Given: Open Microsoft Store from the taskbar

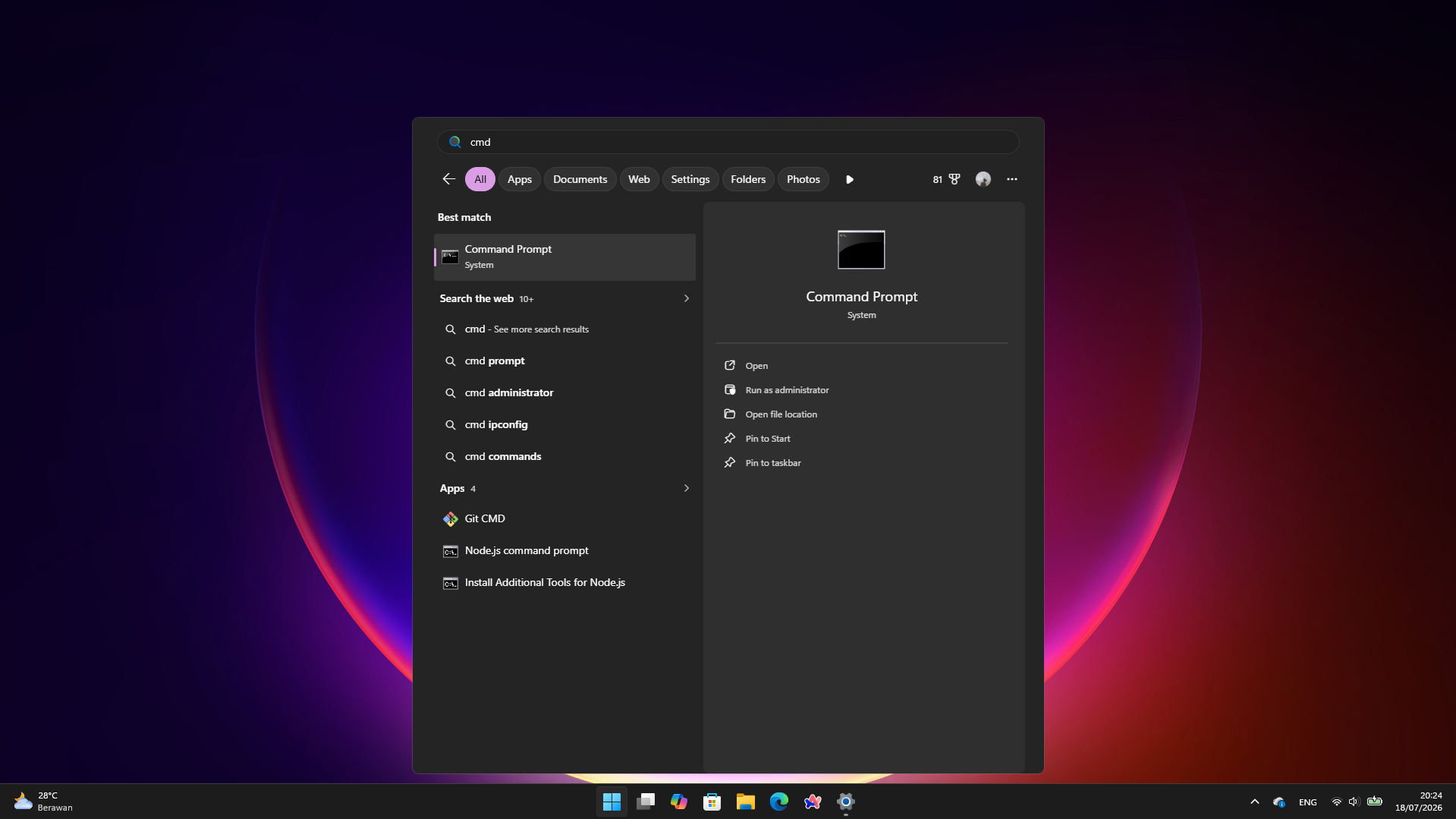Looking at the screenshot, I should (712, 802).
